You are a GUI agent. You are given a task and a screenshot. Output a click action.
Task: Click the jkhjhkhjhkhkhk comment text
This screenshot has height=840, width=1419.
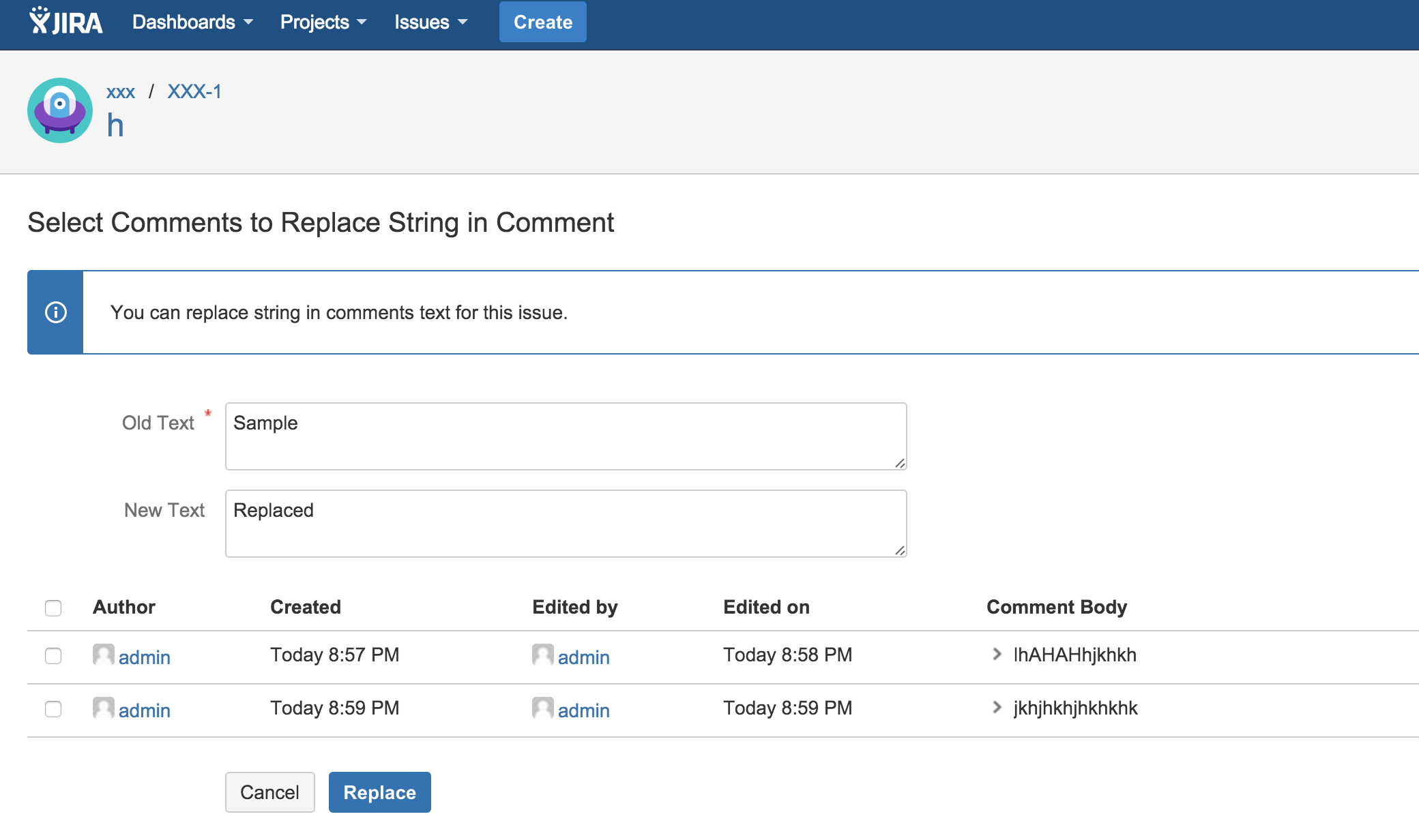pos(1076,708)
